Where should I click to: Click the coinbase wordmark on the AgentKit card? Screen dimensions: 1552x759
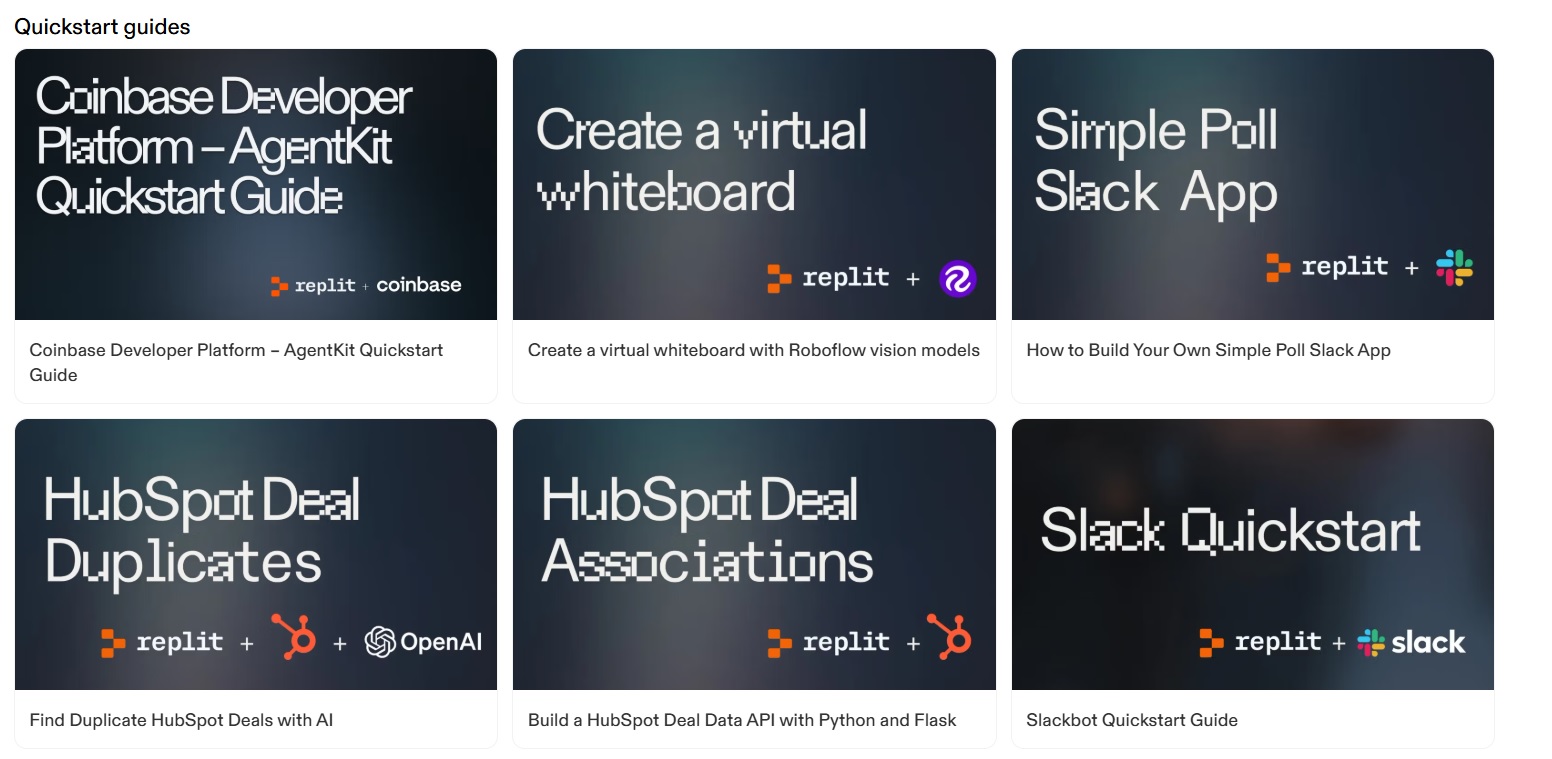pyautogui.click(x=419, y=285)
